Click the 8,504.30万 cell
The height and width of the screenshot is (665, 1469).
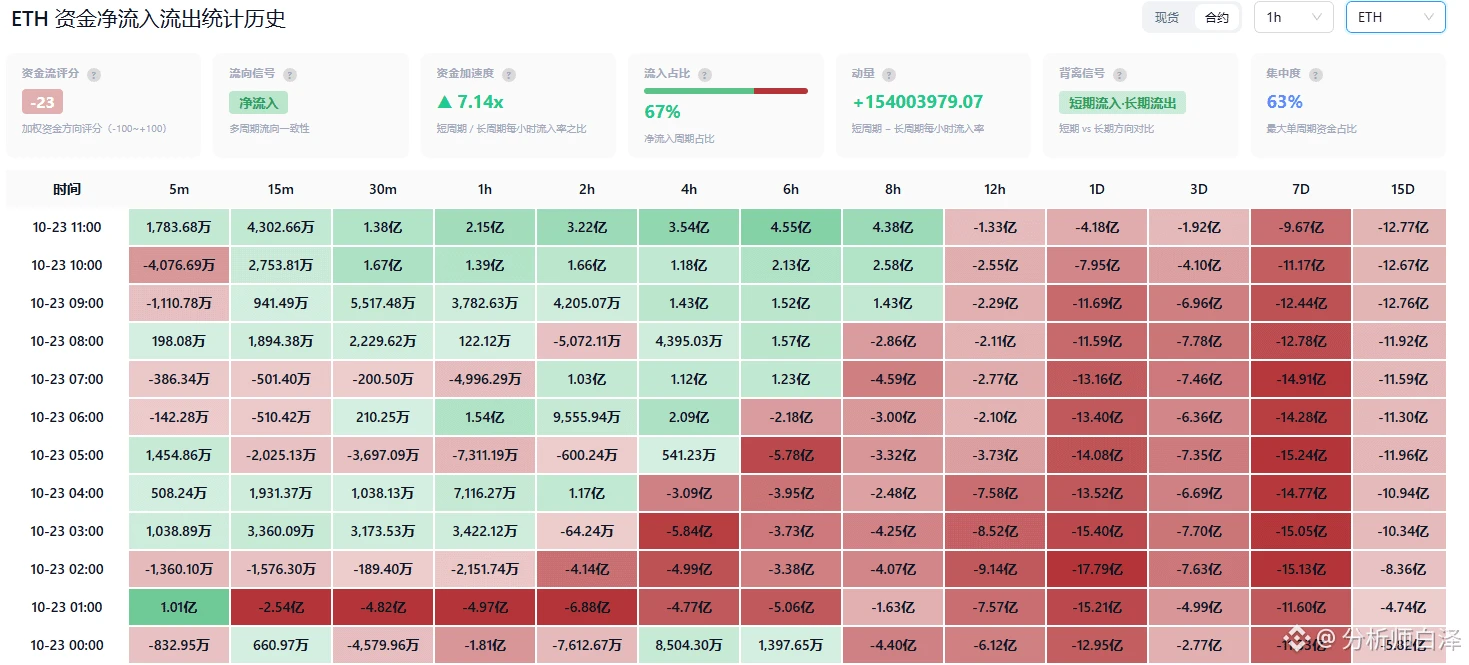(689, 645)
